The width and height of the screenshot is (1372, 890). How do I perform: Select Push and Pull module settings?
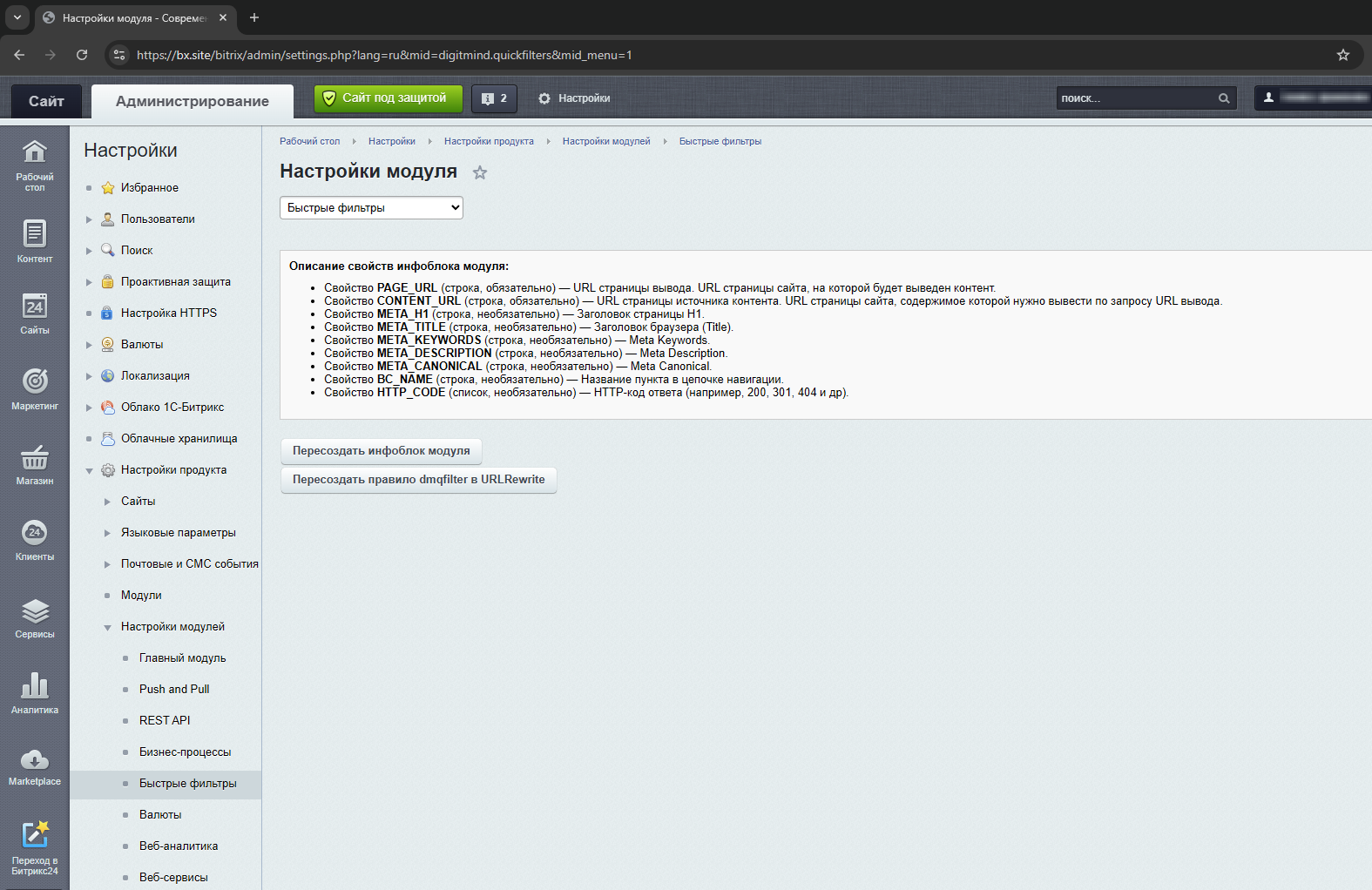pos(174,690)
